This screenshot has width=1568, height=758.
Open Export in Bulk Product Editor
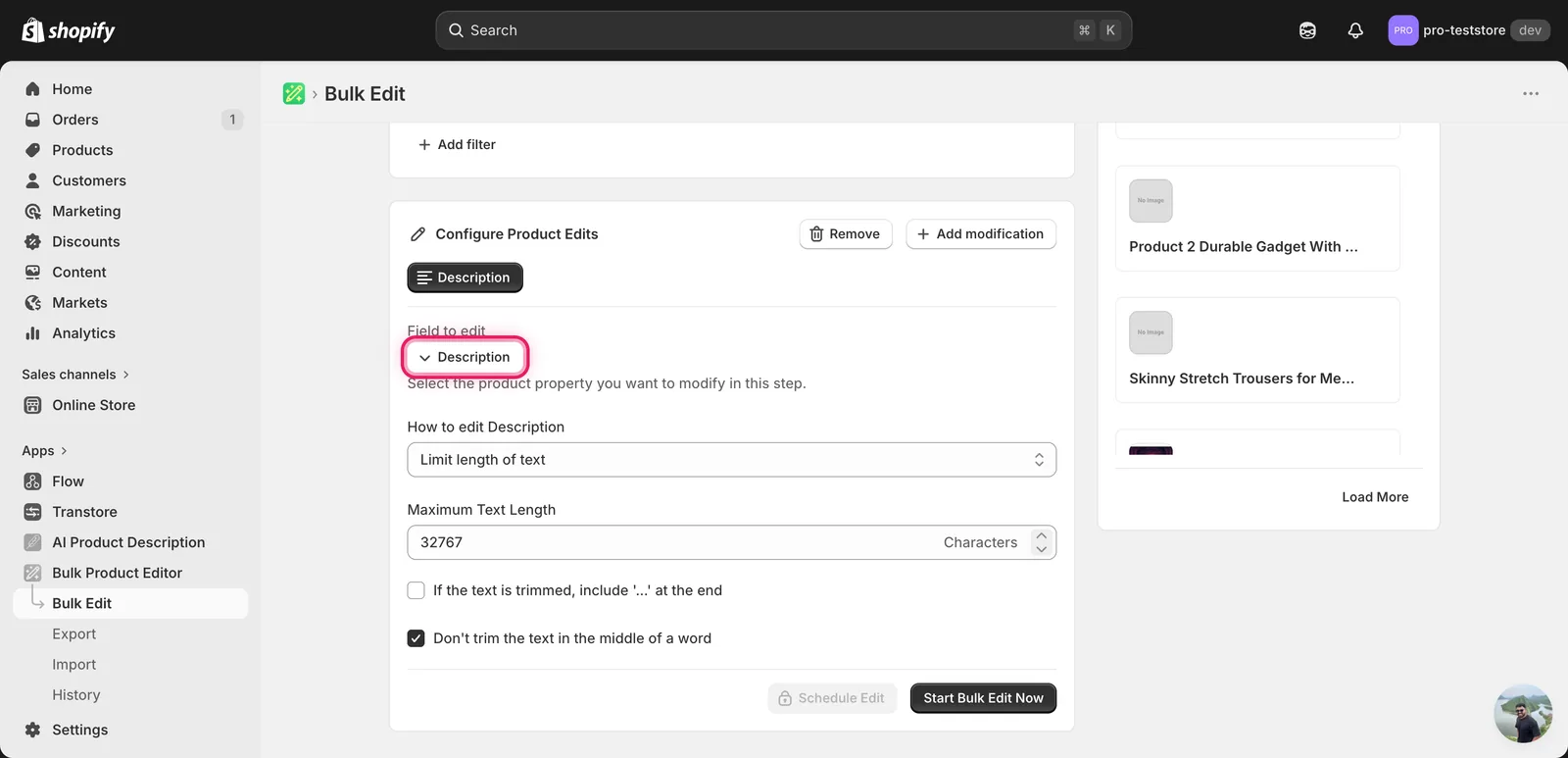74,633
